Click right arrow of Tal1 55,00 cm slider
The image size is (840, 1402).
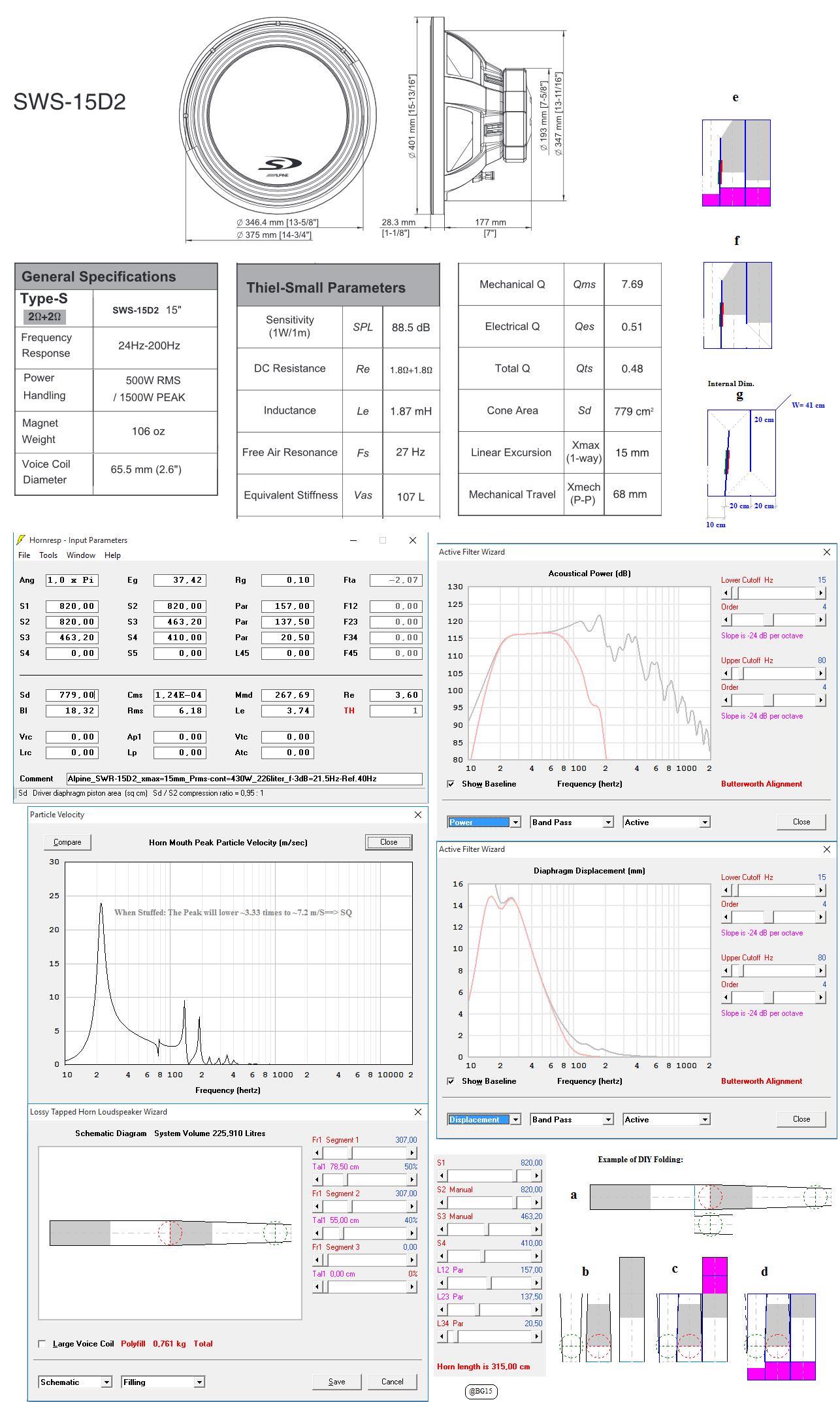click(412, 1233)
